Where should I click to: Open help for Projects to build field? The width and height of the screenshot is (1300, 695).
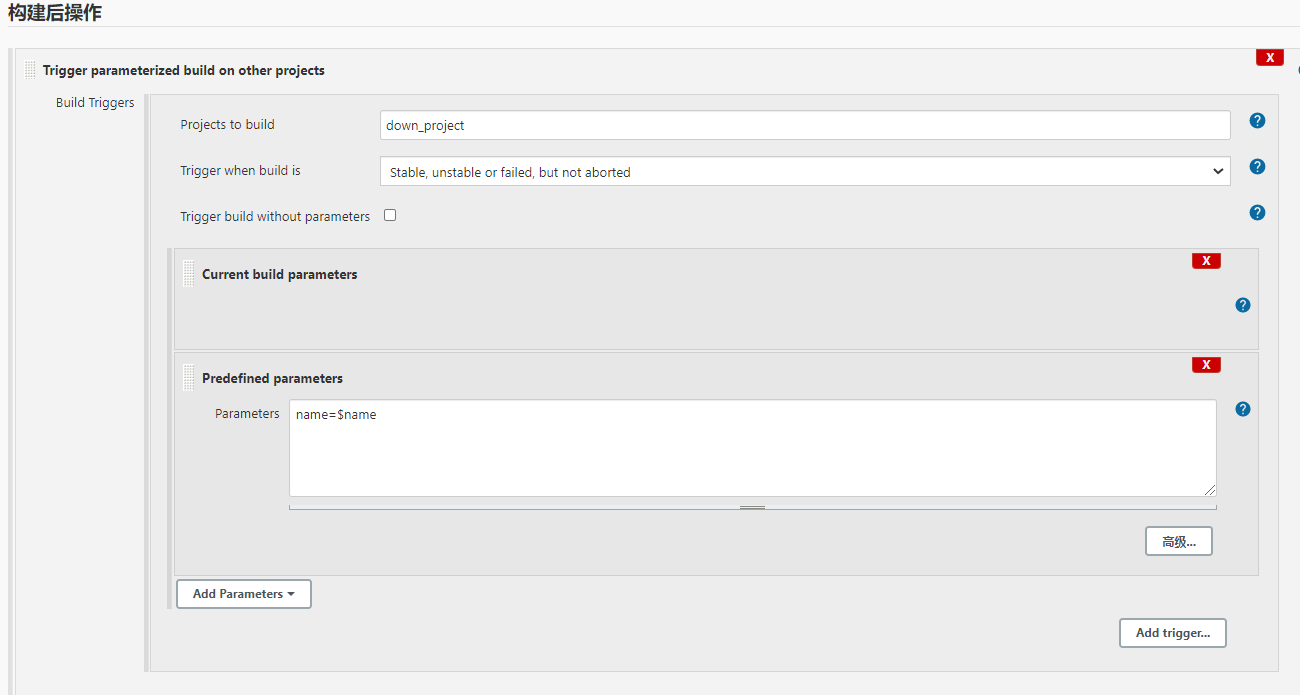(1257, 120)
